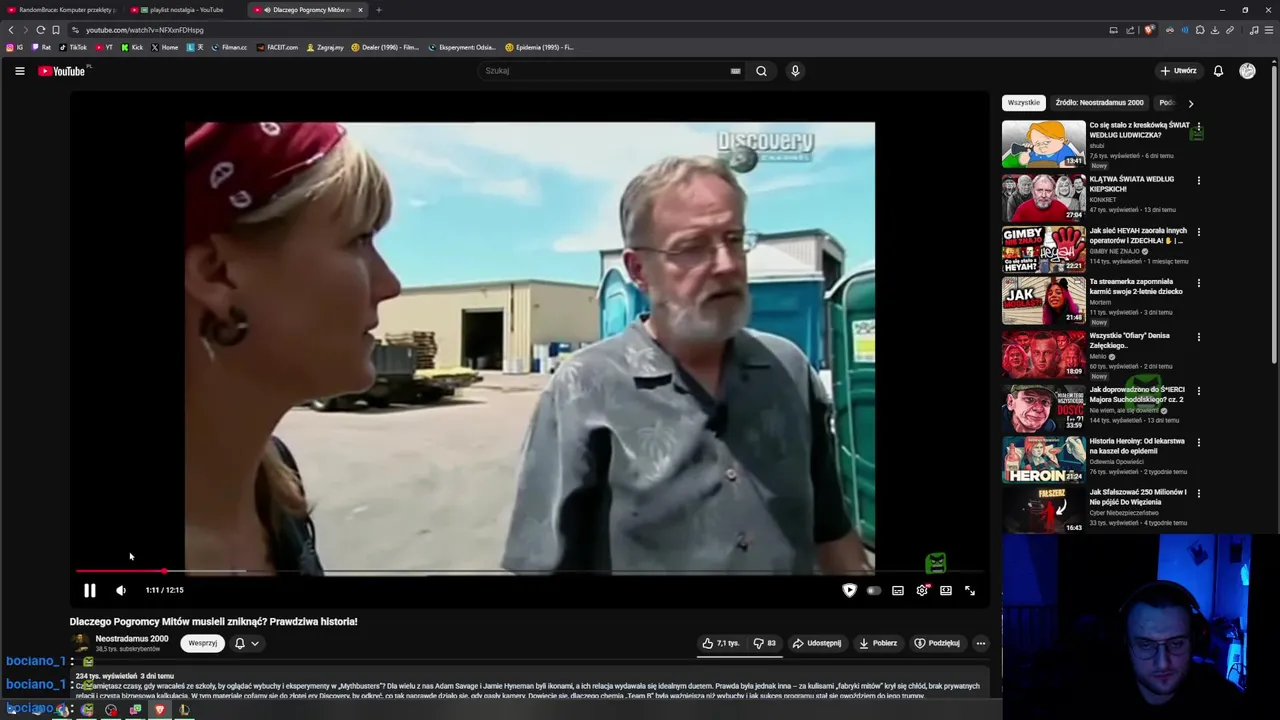
Task: Open the account avatar menu
Action: click(1247, 71)
